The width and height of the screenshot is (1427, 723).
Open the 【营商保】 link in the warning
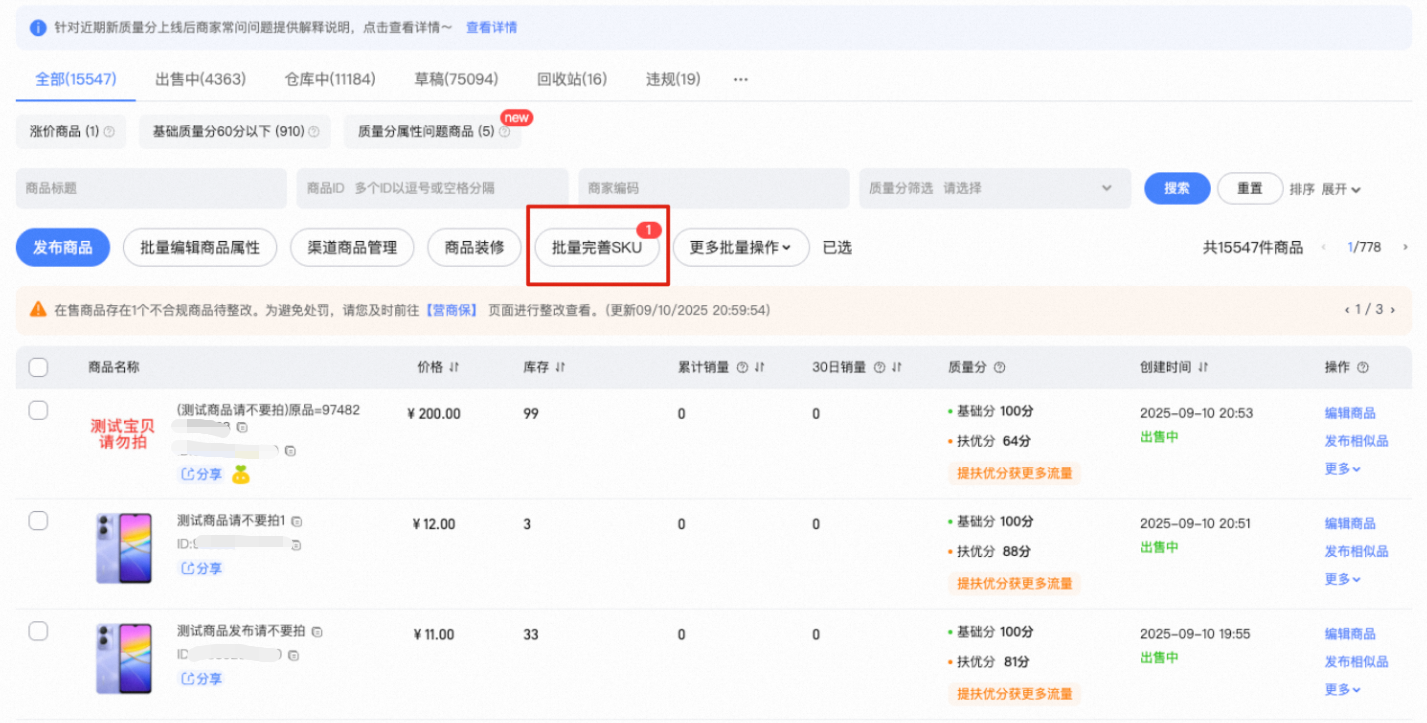point(452,310)
